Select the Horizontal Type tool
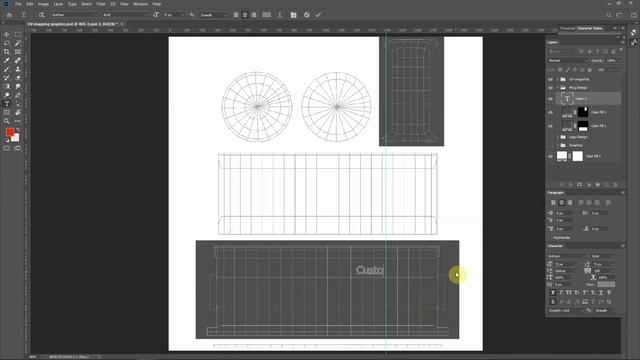Screen dimensions: 640x360 point(7,104)
